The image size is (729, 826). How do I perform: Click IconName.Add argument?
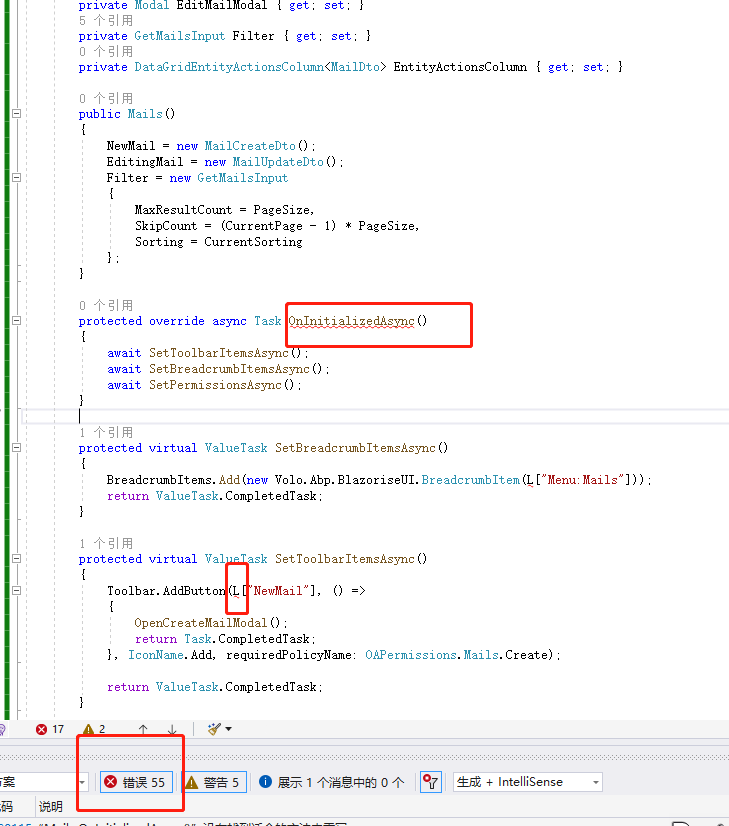[171, 655]
